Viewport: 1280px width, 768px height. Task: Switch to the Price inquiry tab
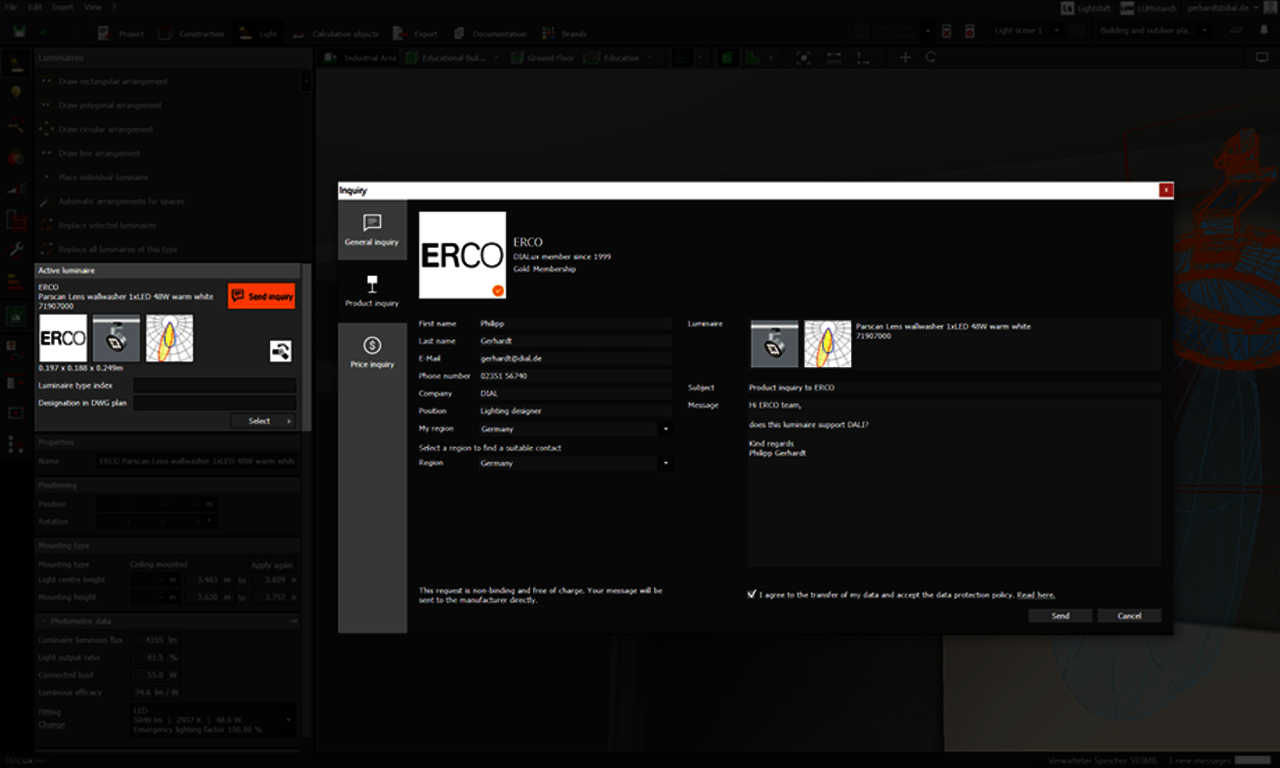372,353
